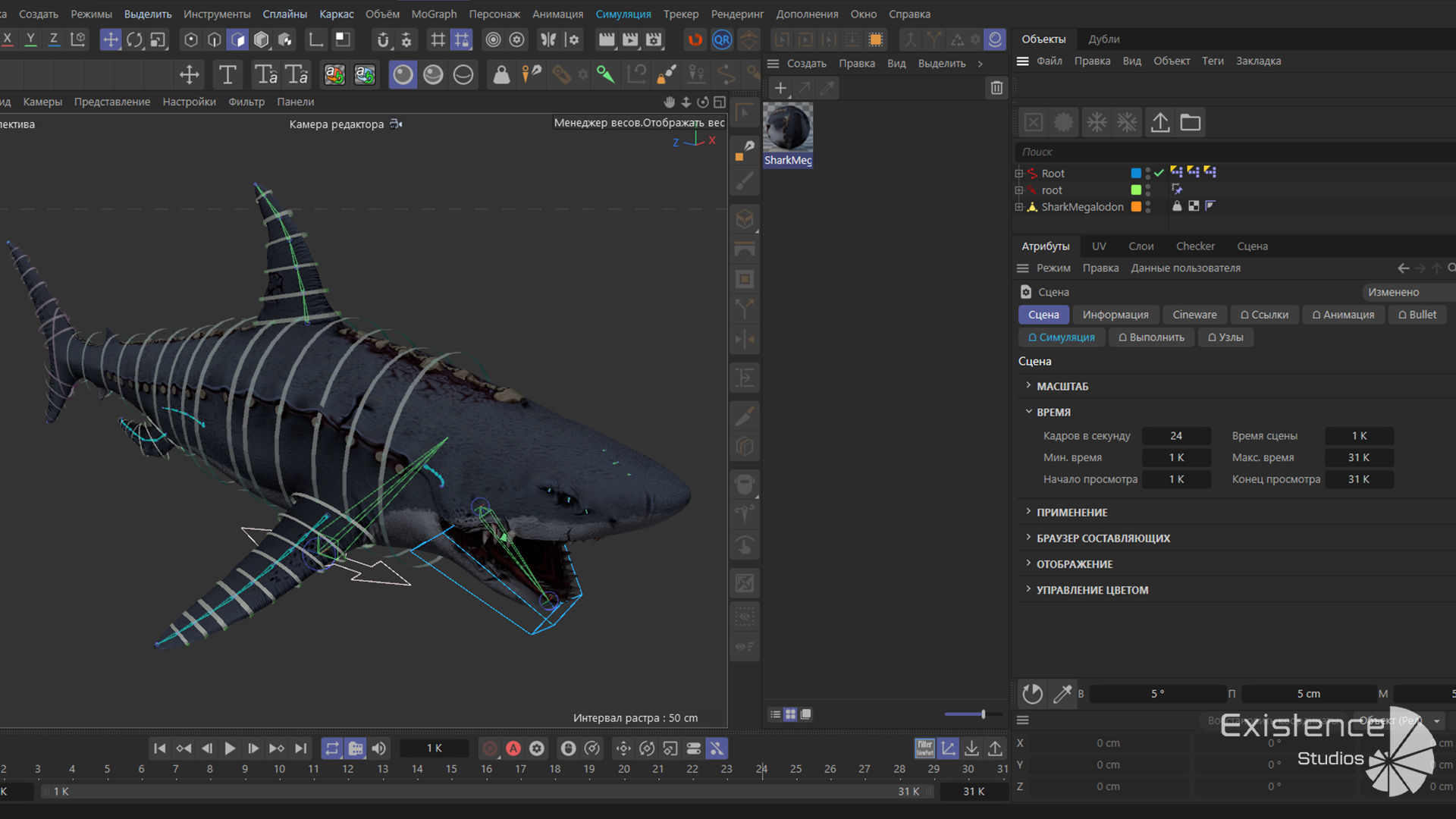Expand the БРАУЗЕР СОСТАВЛЯЮЩИХ section
The width and height of the screenshot is (1456, 819).
coord(1028,538)
